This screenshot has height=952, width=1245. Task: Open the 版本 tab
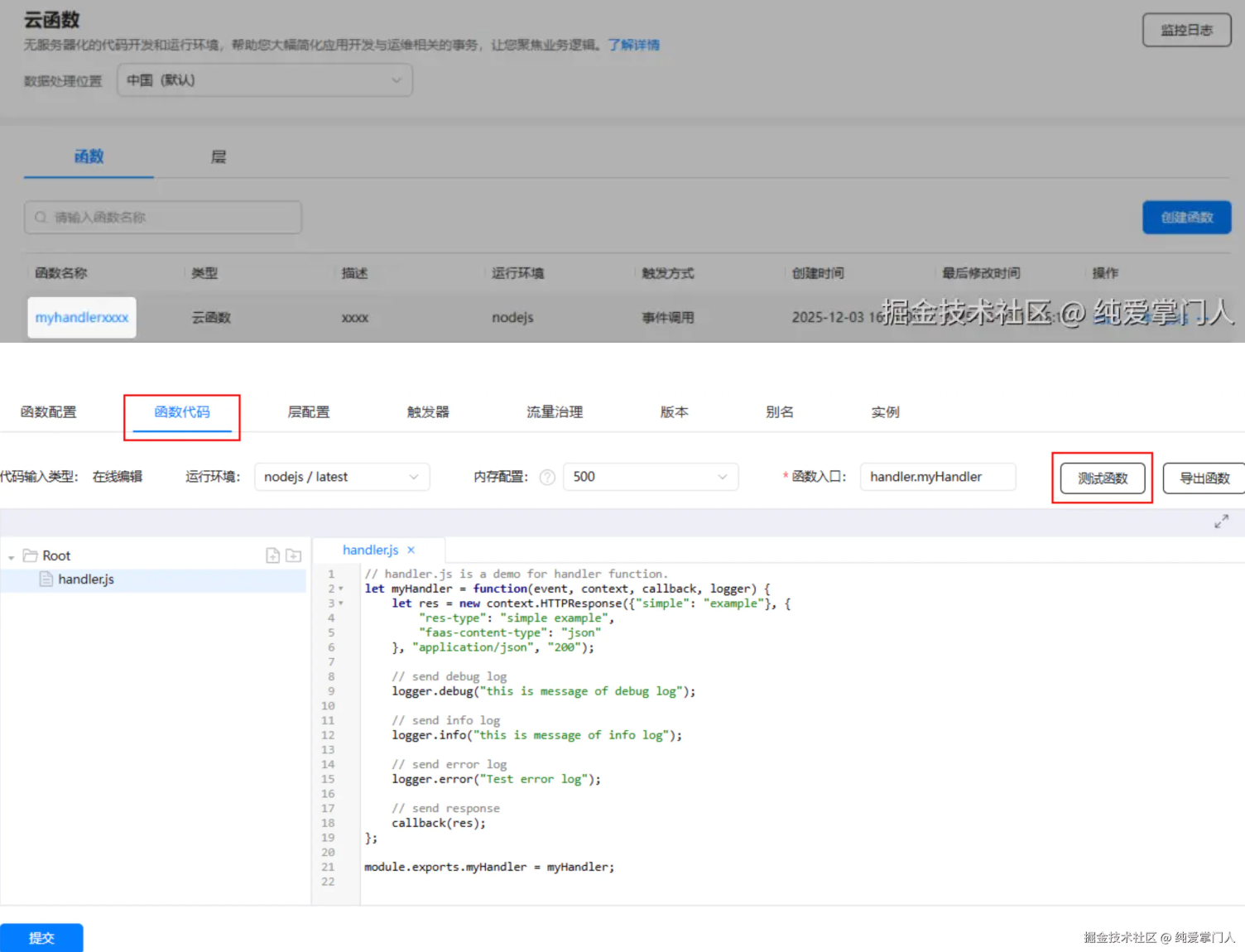674,411
